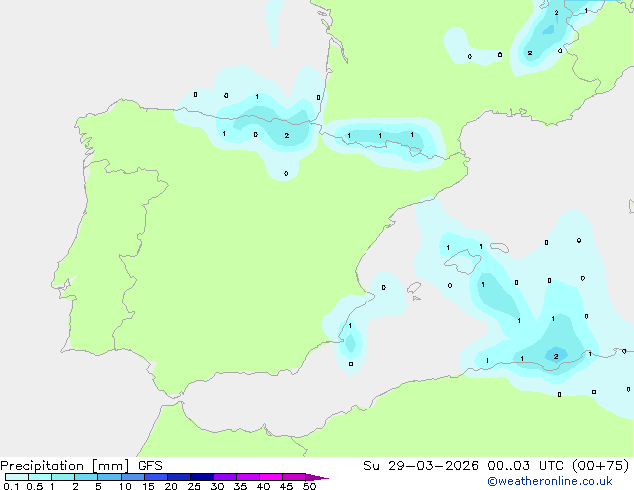This screenshot has height=490, width=634.
Task: Select the 0.5–1 mm legend color box
Action: click(x=40, y=477)
